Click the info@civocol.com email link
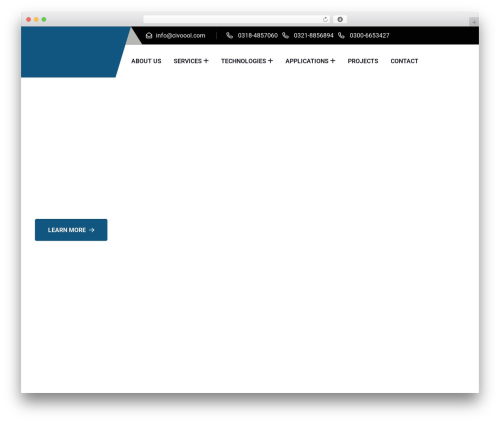Viewport: 500px width, 423px height. coord(180,35)
